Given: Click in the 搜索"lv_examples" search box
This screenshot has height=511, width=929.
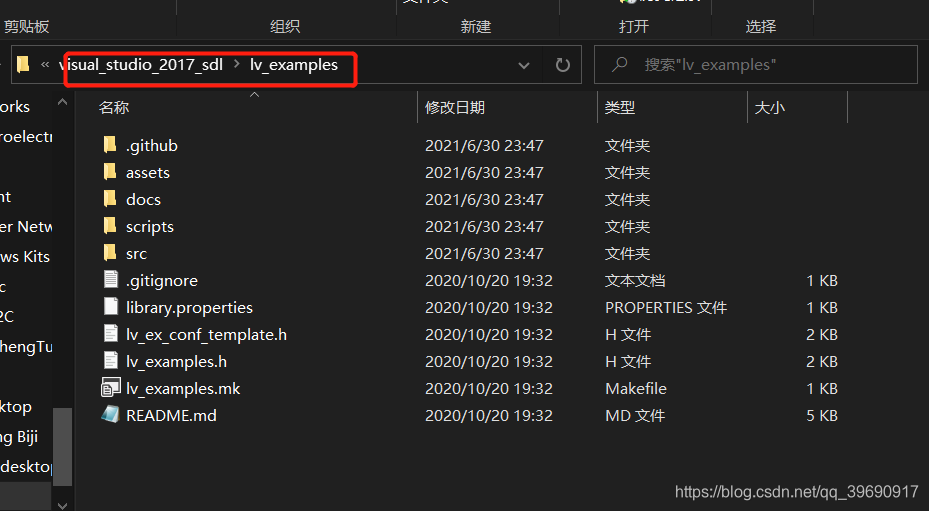Looking at the screenshot, I should click(x=755, y=65).
